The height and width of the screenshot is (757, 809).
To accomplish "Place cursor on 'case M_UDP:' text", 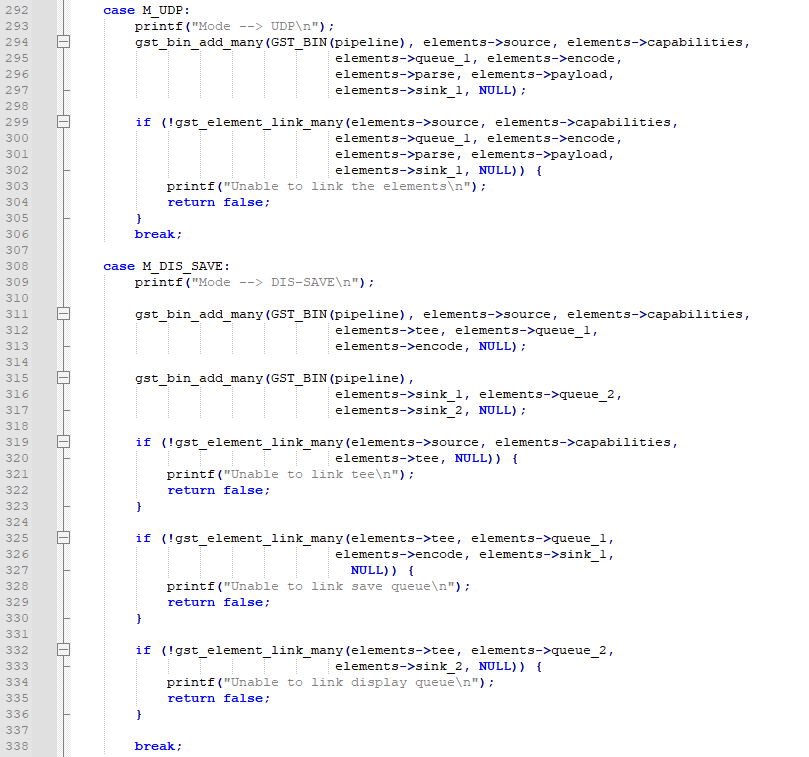I will click(147, 10).
